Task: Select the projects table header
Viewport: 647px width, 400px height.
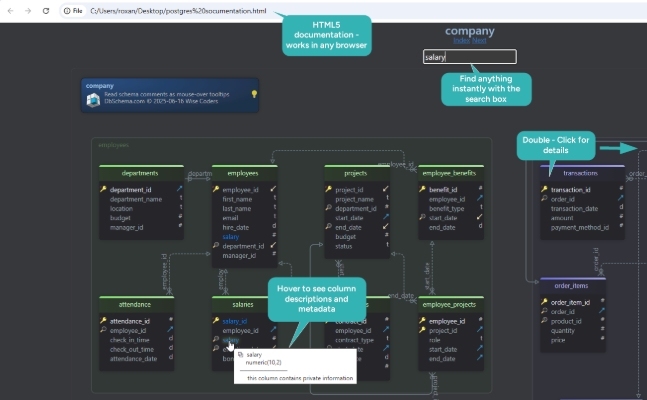Action: (357, 172)
